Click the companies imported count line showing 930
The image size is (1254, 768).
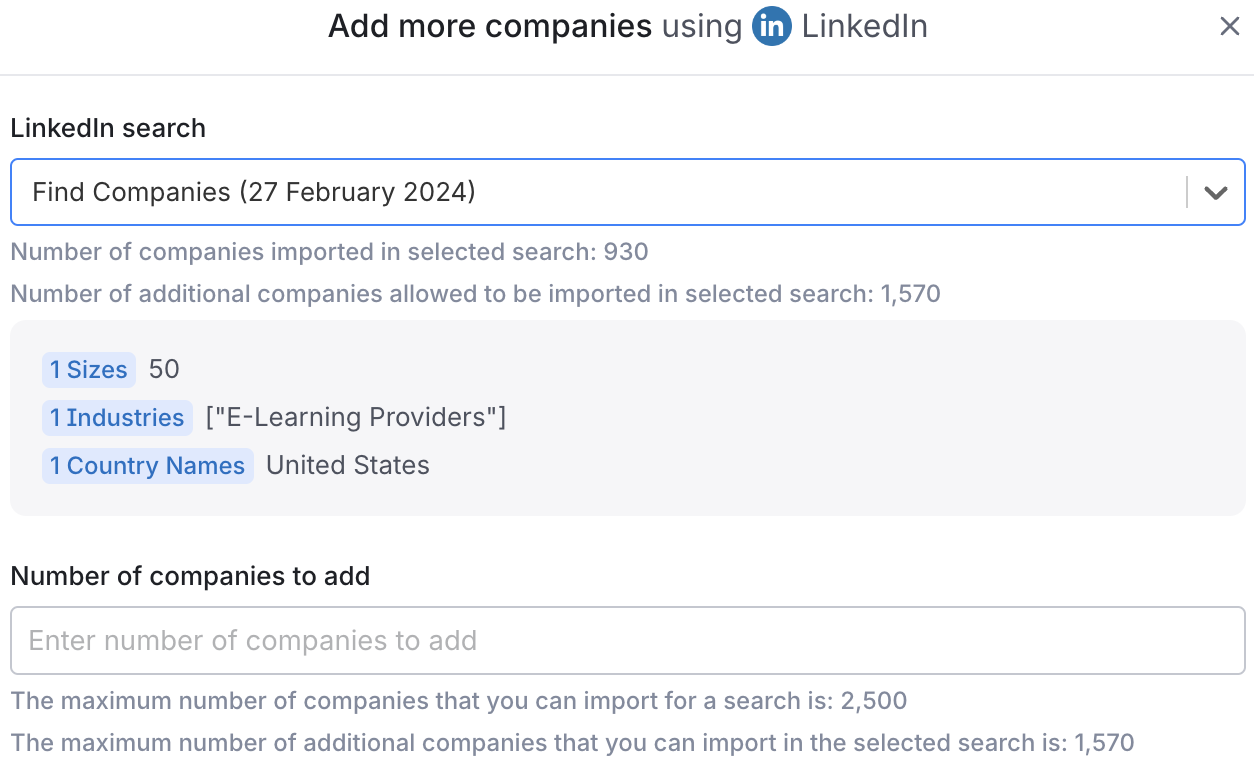[x=329, y=252]
